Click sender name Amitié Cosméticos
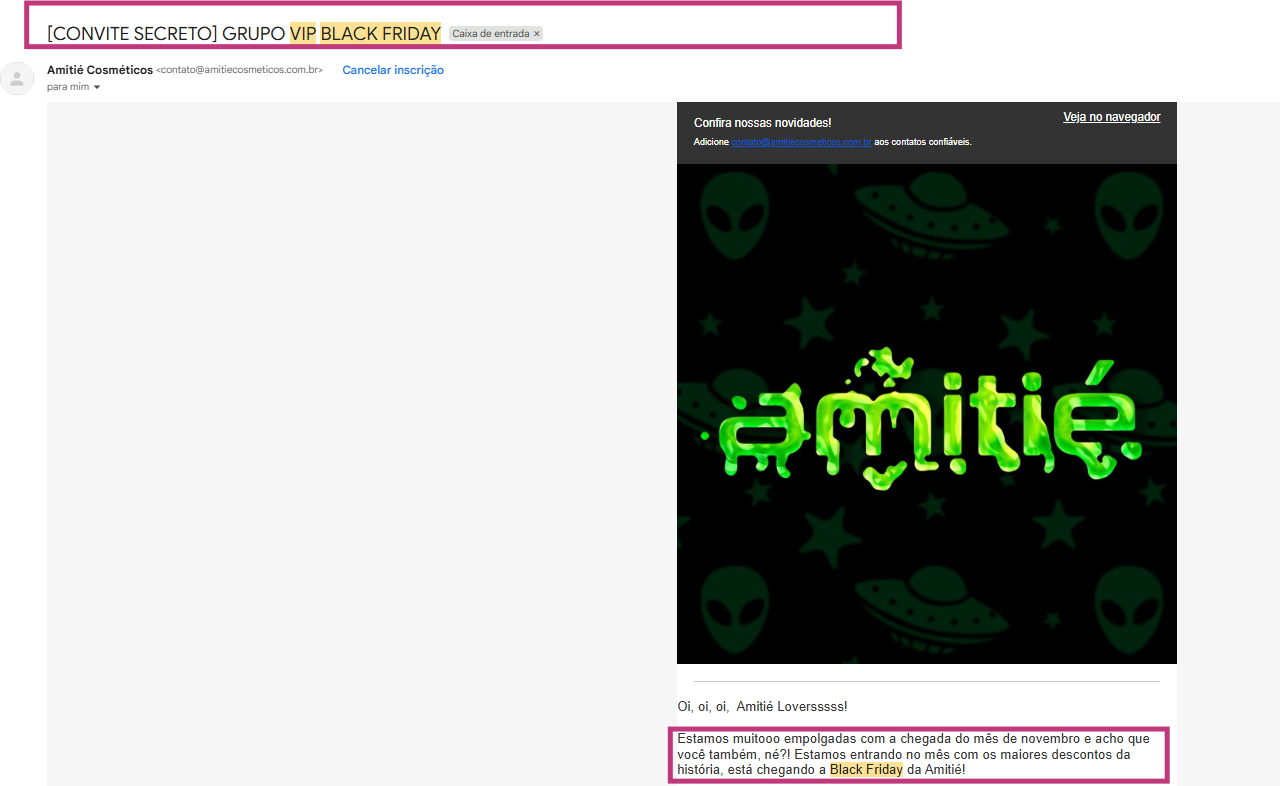The height and width of the screenshot is (786, 1280). tap(100, 70)
